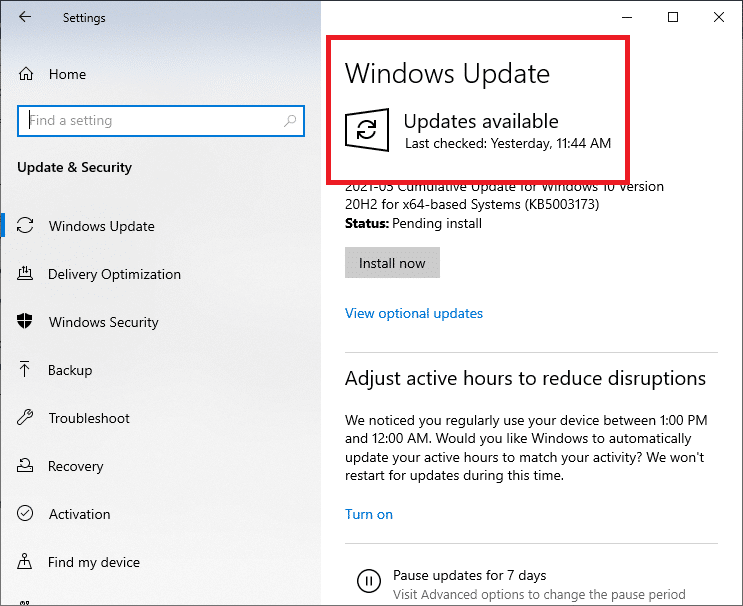The width and height of the screenshot is (743, 606).
Task: Open Delivery Optimization settings
Action: pos(114,274)
